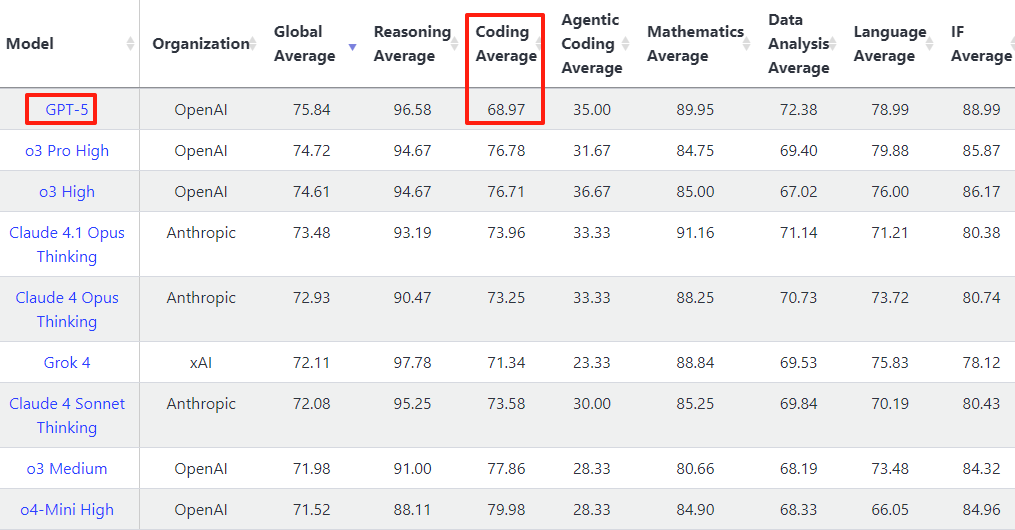Open the o3 Medium model link
1015x530 pixels.
click(67, 468)
